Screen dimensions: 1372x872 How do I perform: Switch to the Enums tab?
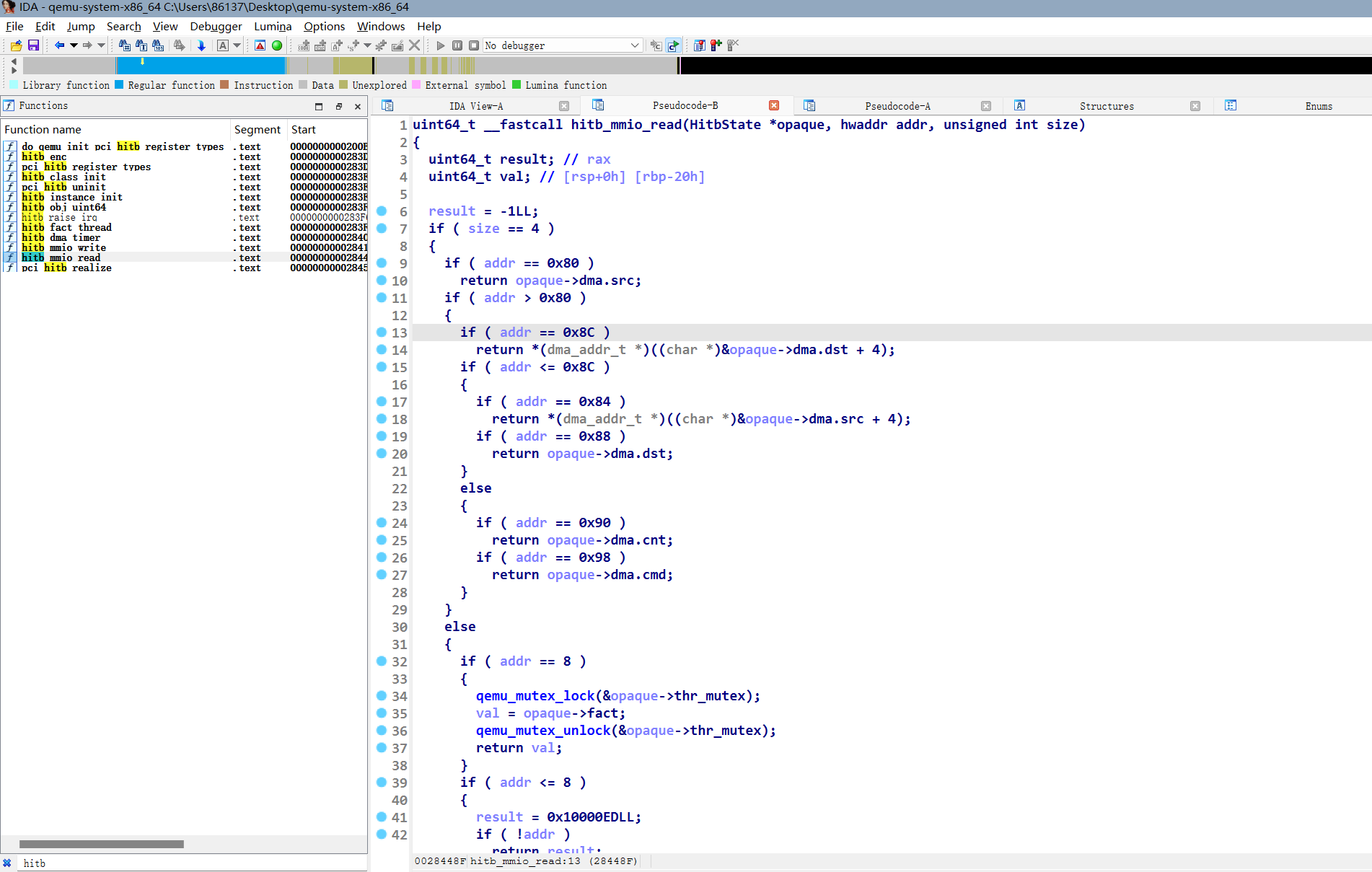pos(1319,106)
